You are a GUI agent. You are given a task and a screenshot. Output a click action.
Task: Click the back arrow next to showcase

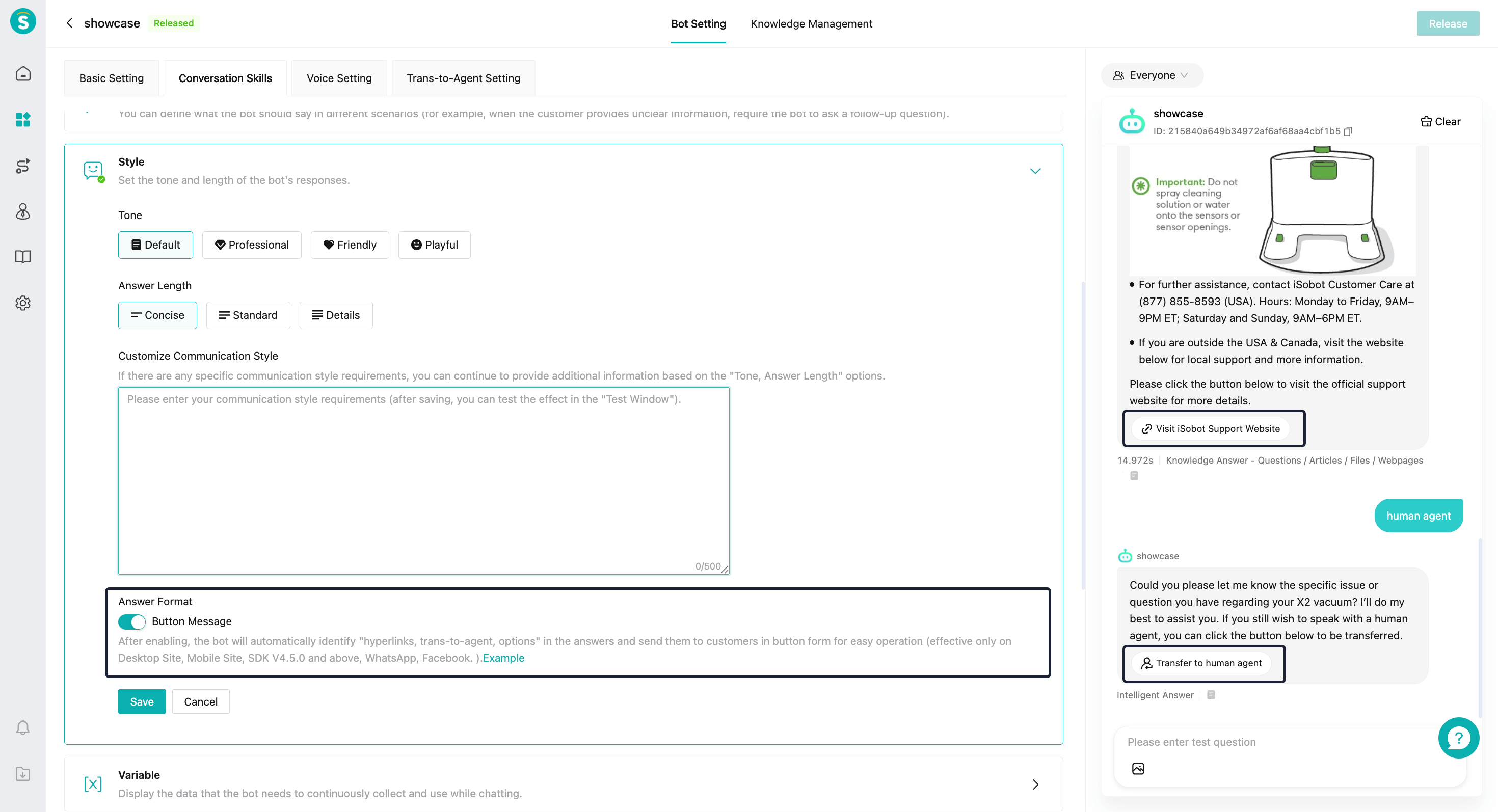[70, 23]
